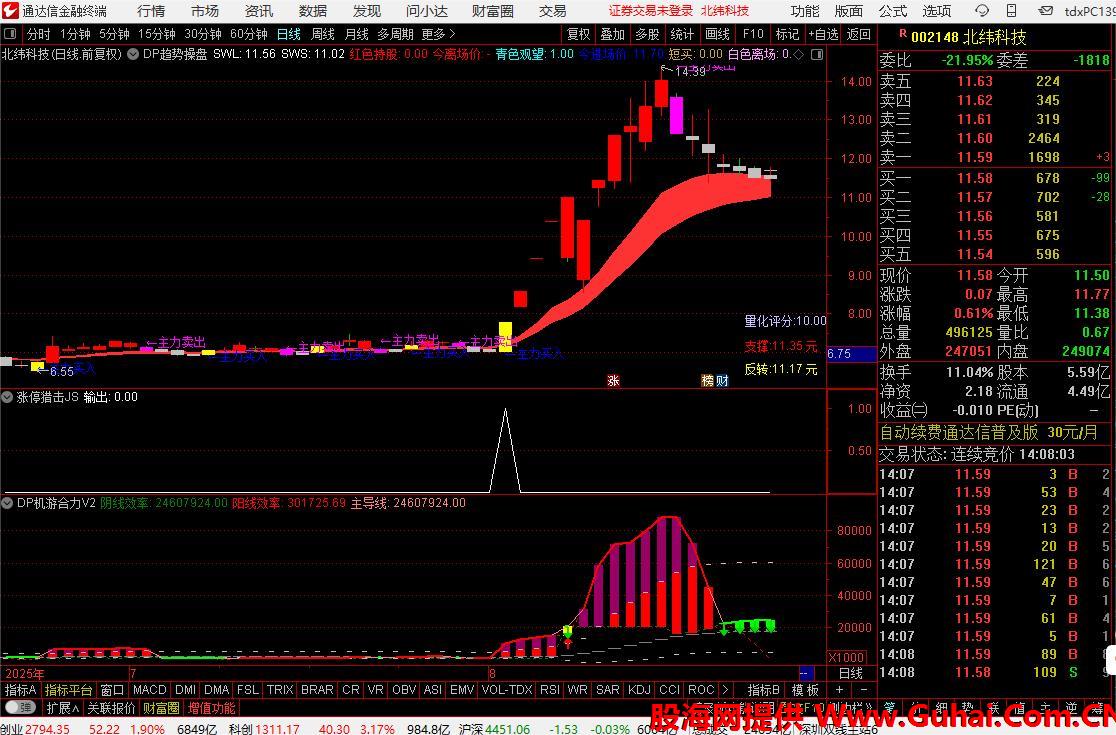Screen dimensions: 1116x735
Task: Click the 多股 multi-stock button
Action: (648, 34)
